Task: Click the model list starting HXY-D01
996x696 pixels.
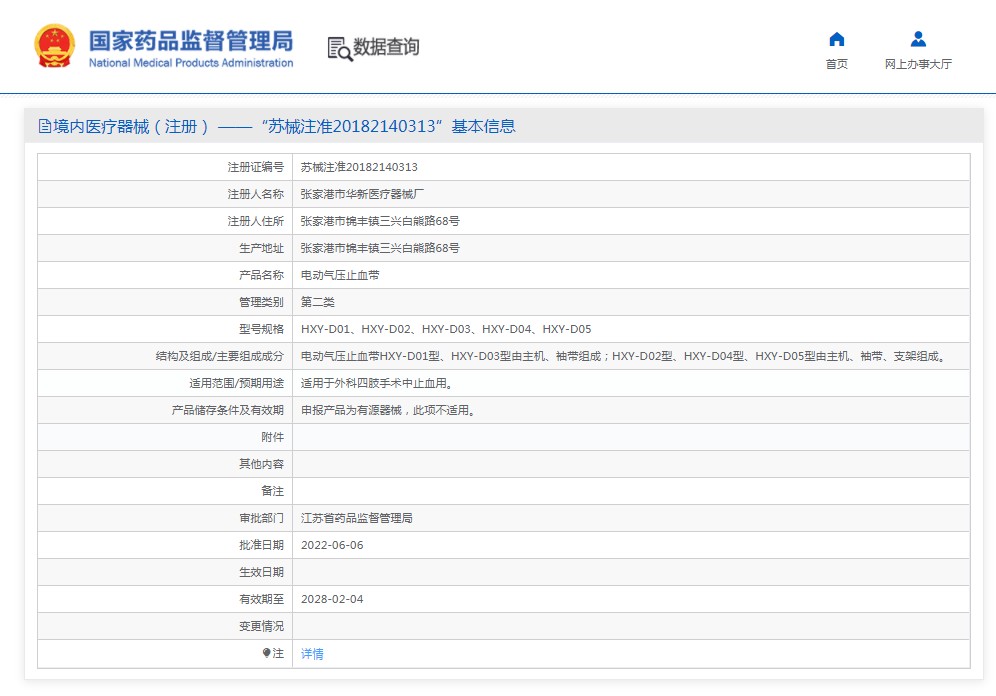Action: (x=446, y=329)
